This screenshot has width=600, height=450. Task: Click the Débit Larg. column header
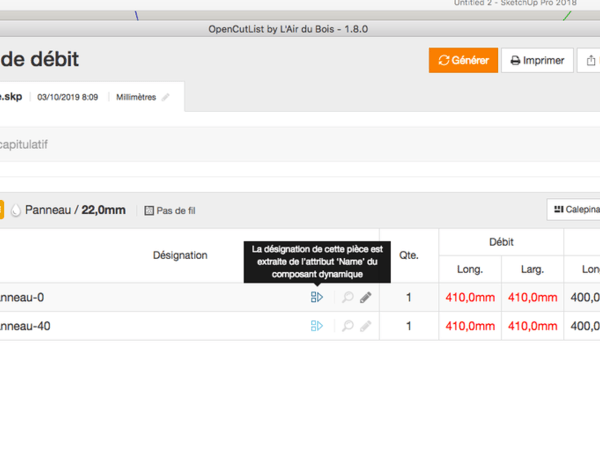point(532,269)
